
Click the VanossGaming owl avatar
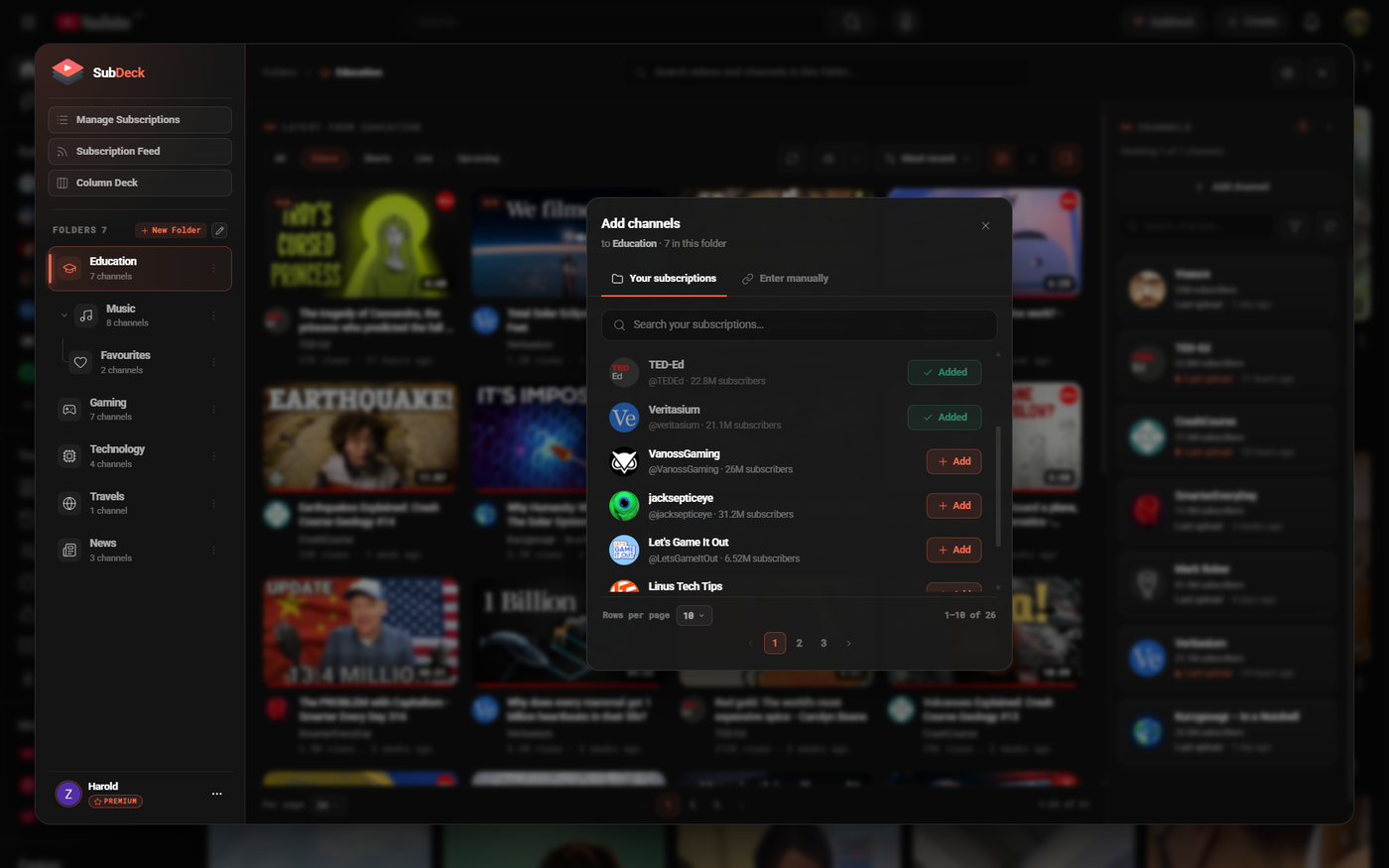coord(624,461)
